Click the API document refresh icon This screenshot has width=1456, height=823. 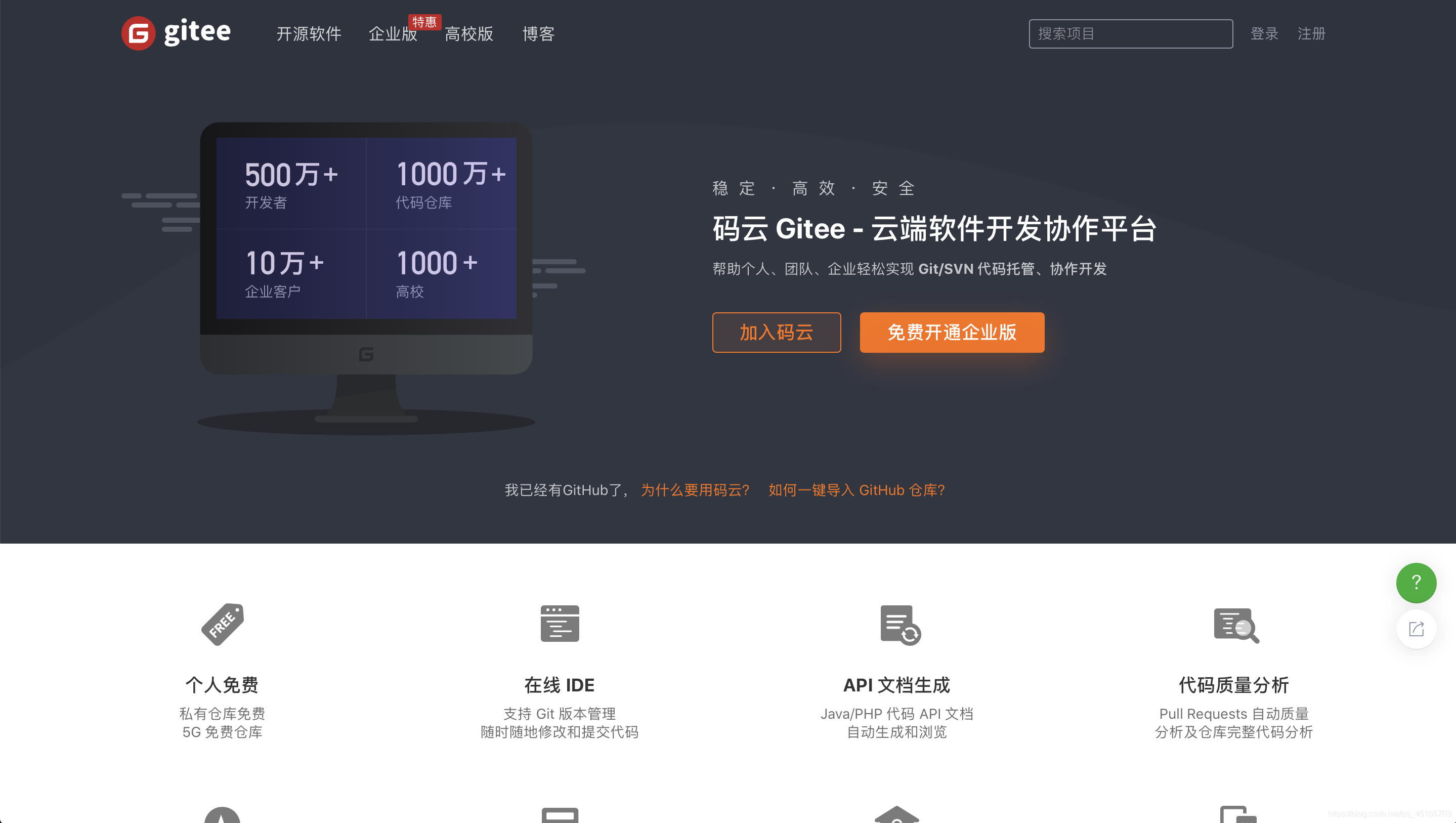click(901, 625)
